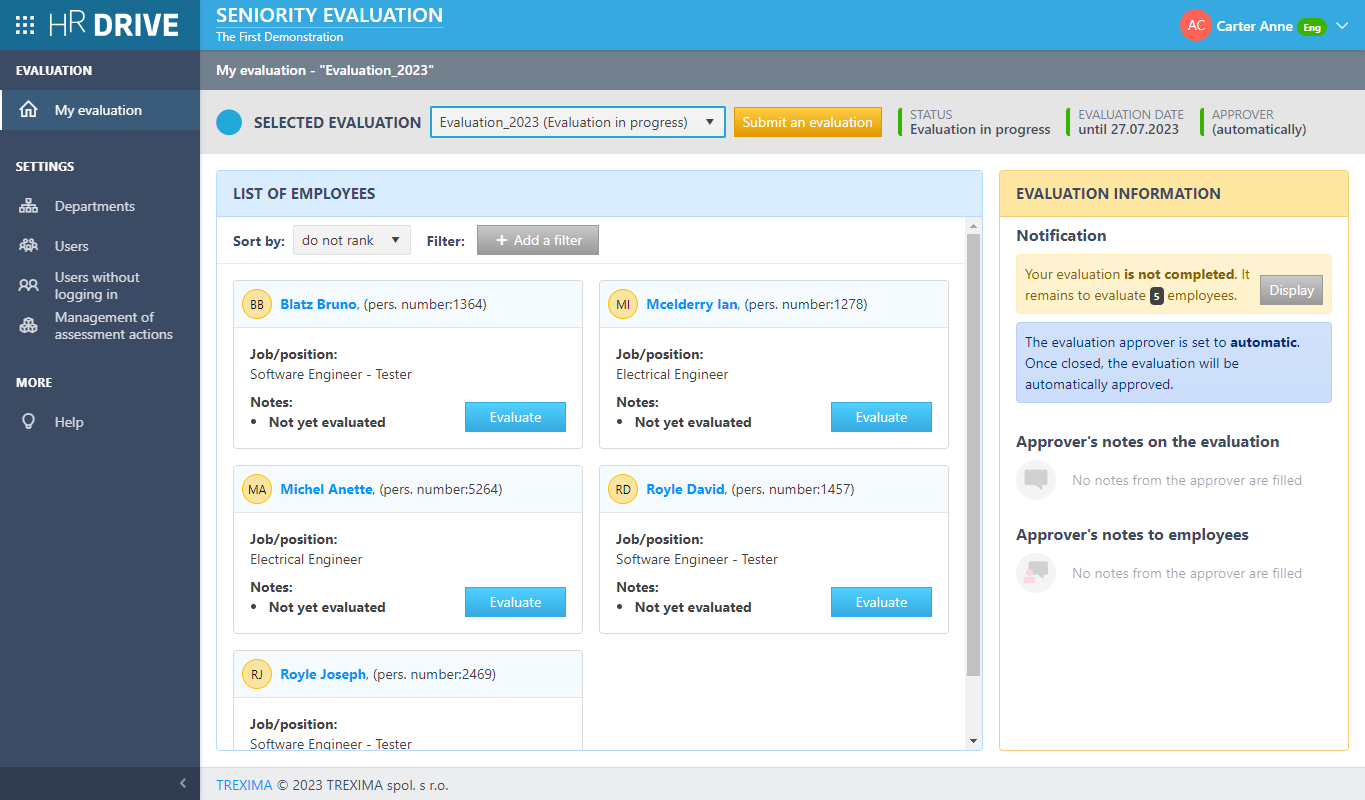The image size is (1365, 800).
Task: Open the 'do not rank' sort dropdown
Action: tap(351, 240)
